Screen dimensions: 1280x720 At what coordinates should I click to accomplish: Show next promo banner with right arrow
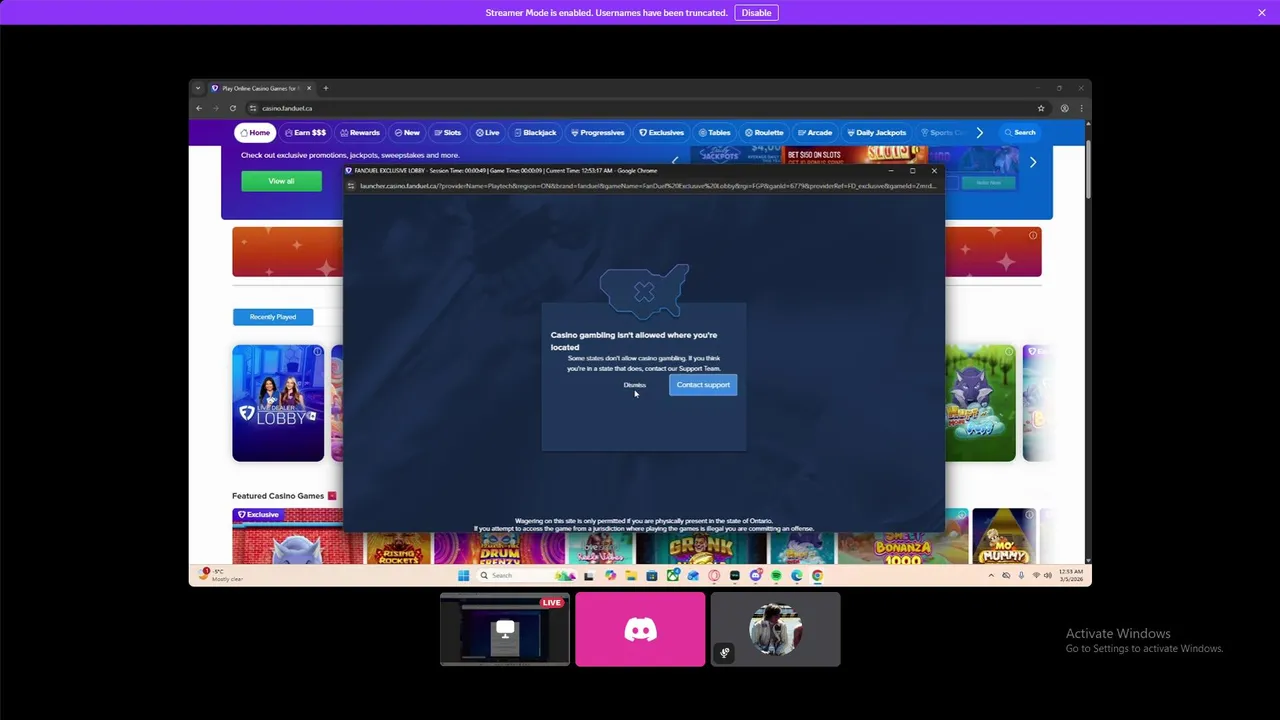tap(1033, 162)
